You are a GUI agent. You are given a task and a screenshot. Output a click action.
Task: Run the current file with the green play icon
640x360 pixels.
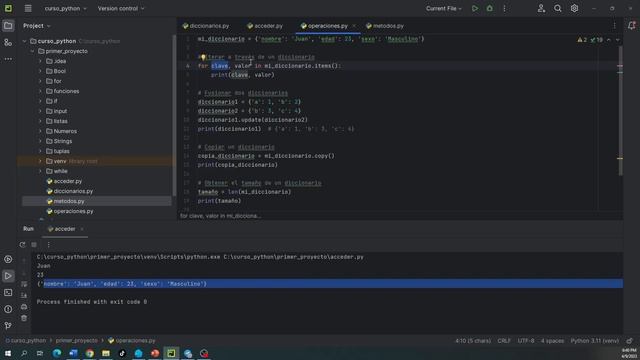point(475,9)
